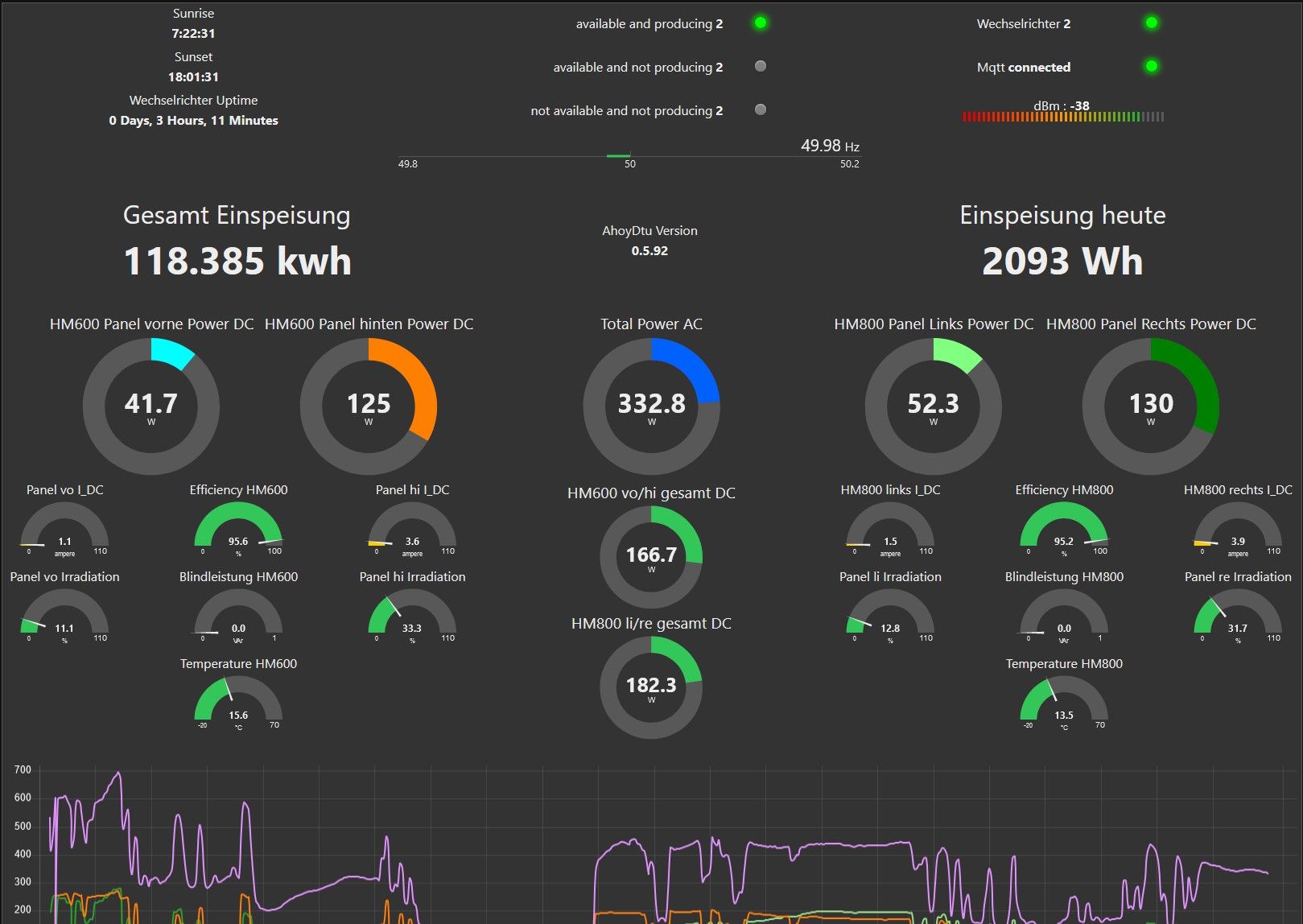Click the Blindleistung HM600 gauge
The height and width of the screenshot is (924, 1303).
point(238,617)
